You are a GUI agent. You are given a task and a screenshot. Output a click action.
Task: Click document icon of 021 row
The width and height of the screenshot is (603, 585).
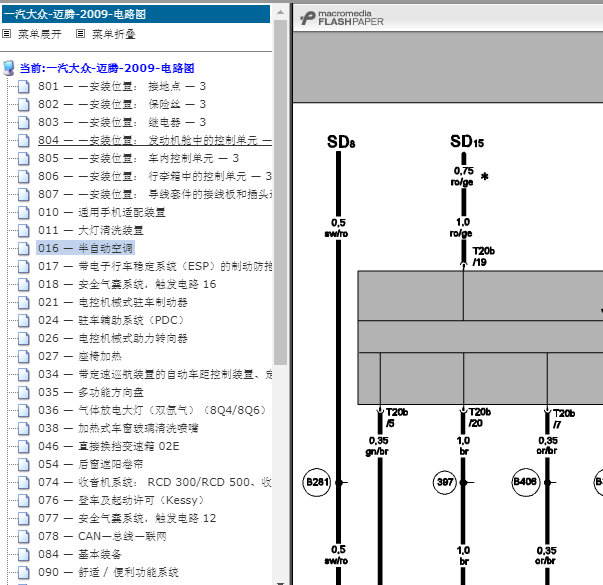tap(23, 303)
